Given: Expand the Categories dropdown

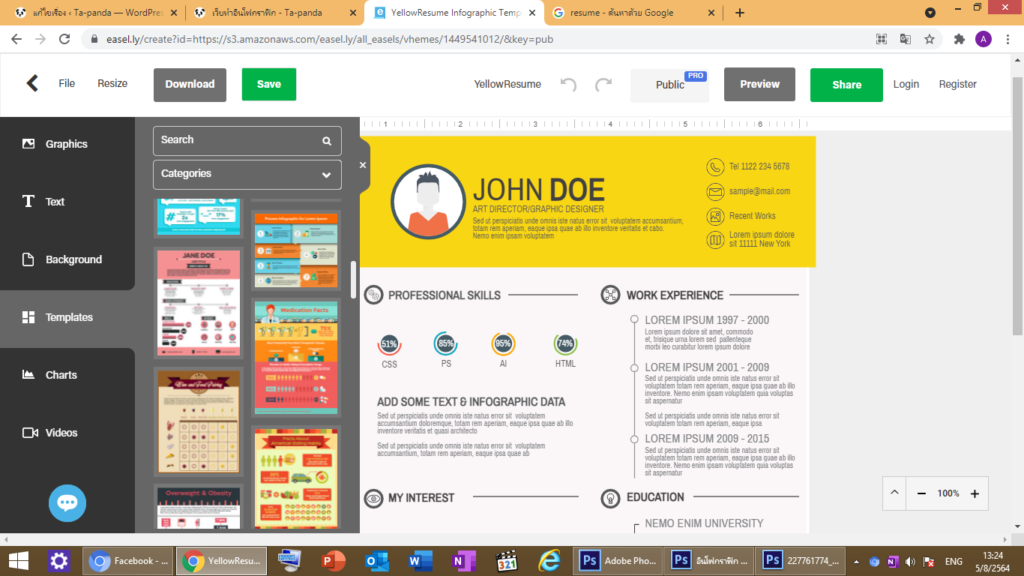Looking at the screenshot, I should click(x=247, y=174).
